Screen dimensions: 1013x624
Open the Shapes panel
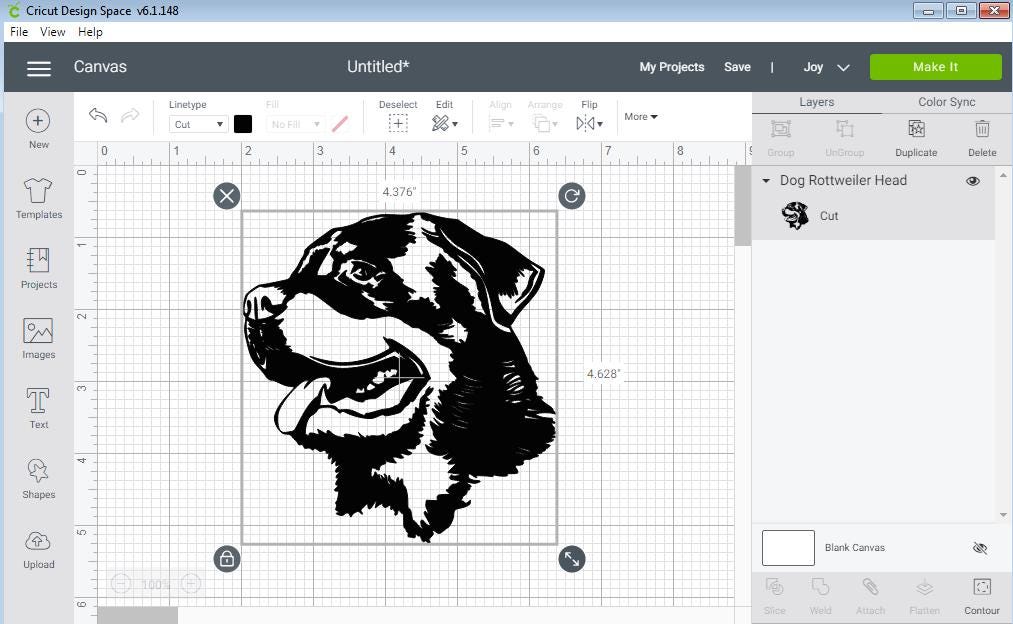38,479
